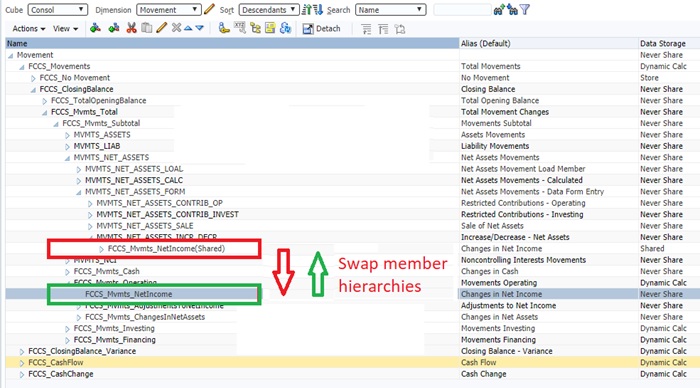Select the FCCS_Mvmts_NetIncome(Shared) member
The image size is (700, 388).
[166, 249]
